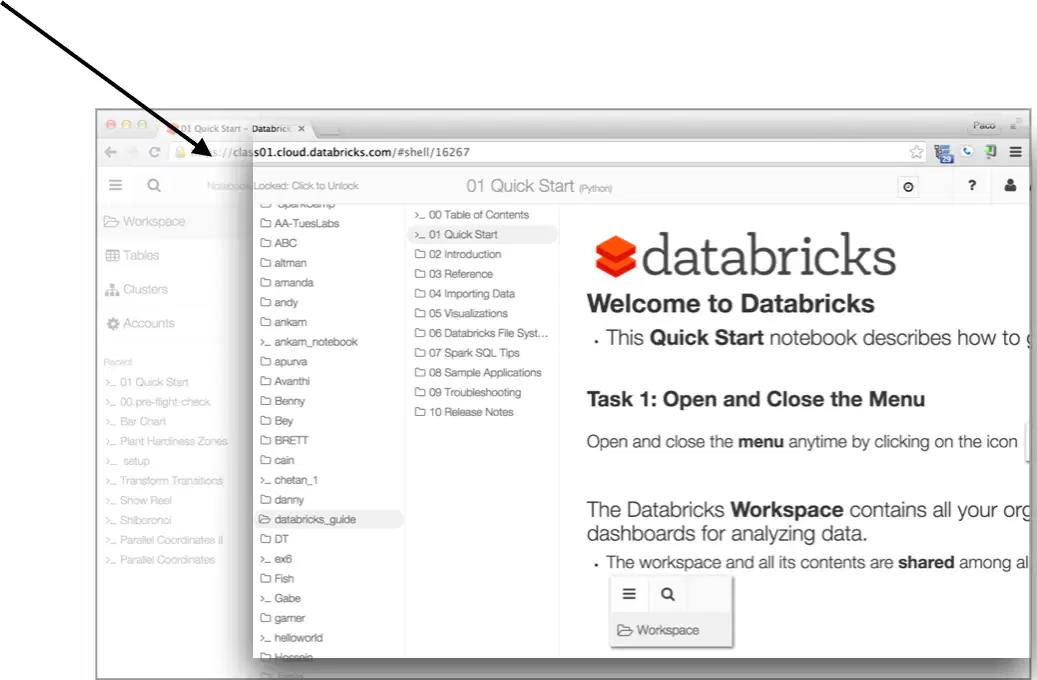Click the 01 Quick Start browser tab
The width and height of the screenshot is (1037, 680).
click(x=237, y=128)
